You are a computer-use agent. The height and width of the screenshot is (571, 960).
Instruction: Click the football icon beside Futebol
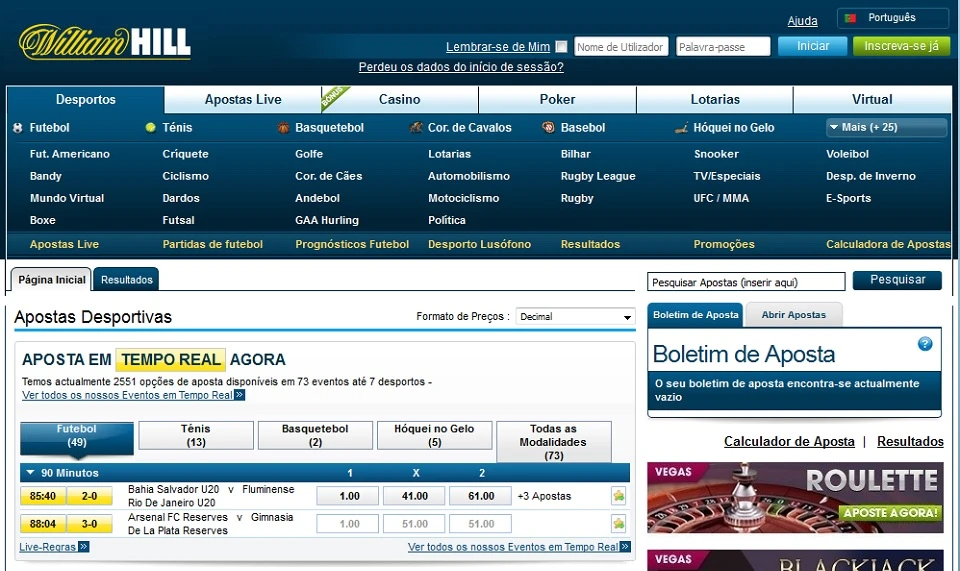tap(18, 128)
